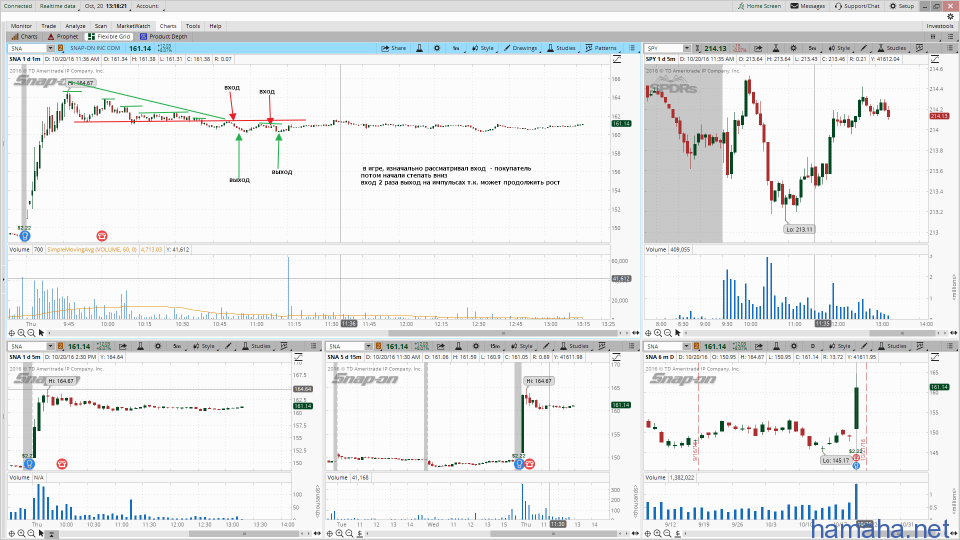The width and height of the screenshot is (960, 540).
Task: Open Studies on SNA 5m chart
Action: 257,346
